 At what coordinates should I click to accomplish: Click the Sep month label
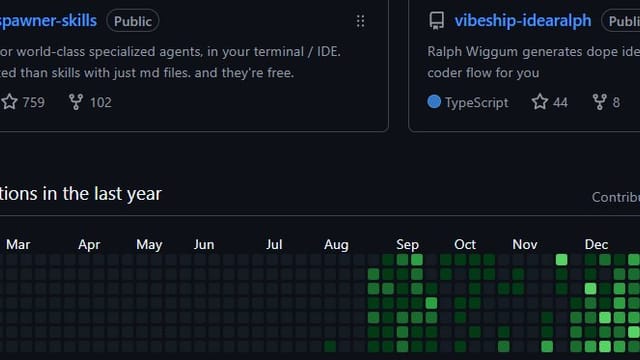click(407, 244)
